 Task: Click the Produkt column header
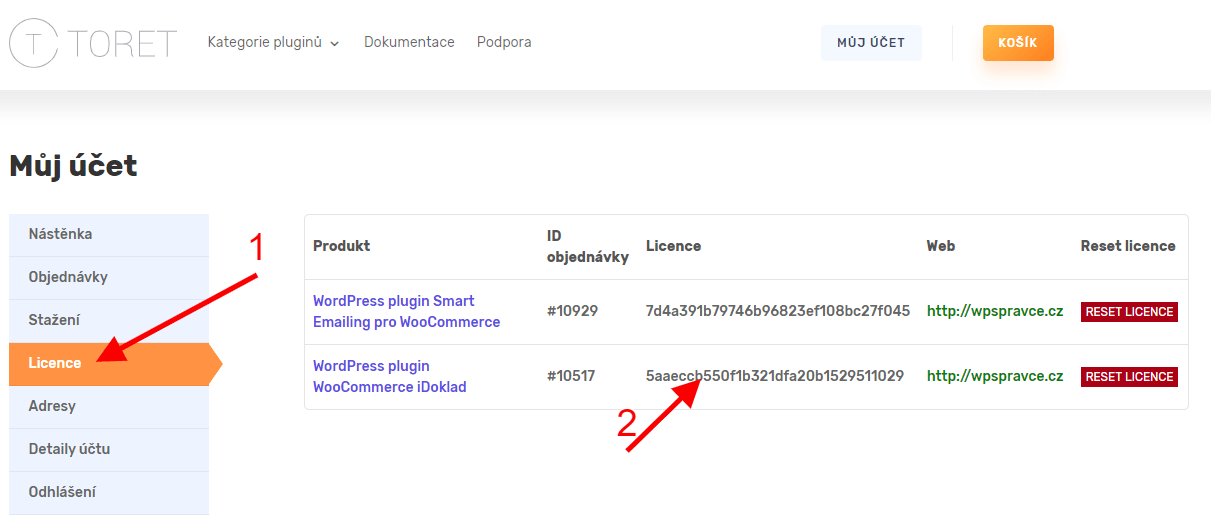(x=342, y=246)
